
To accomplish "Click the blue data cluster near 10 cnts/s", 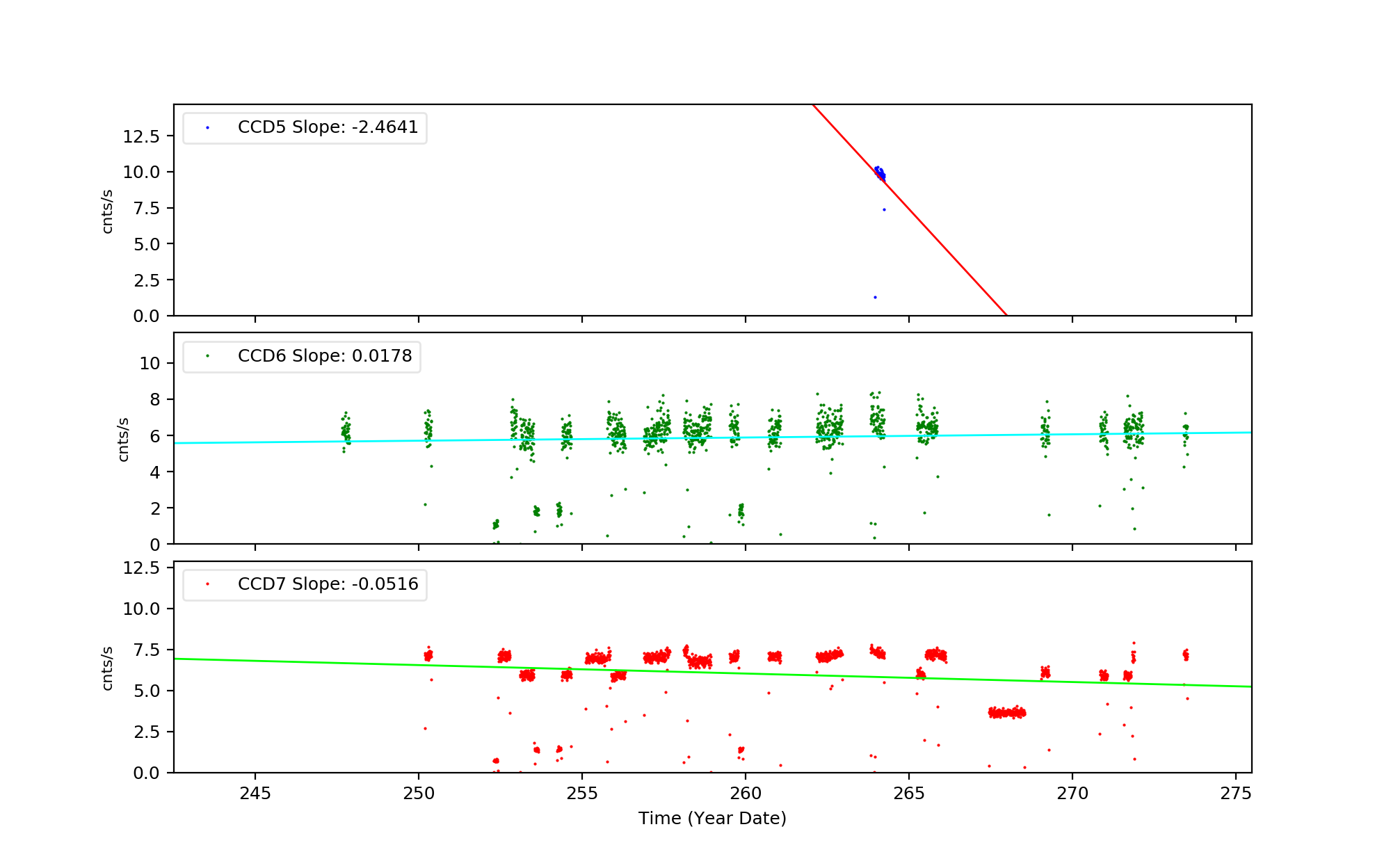I will [x=880, y=173].
